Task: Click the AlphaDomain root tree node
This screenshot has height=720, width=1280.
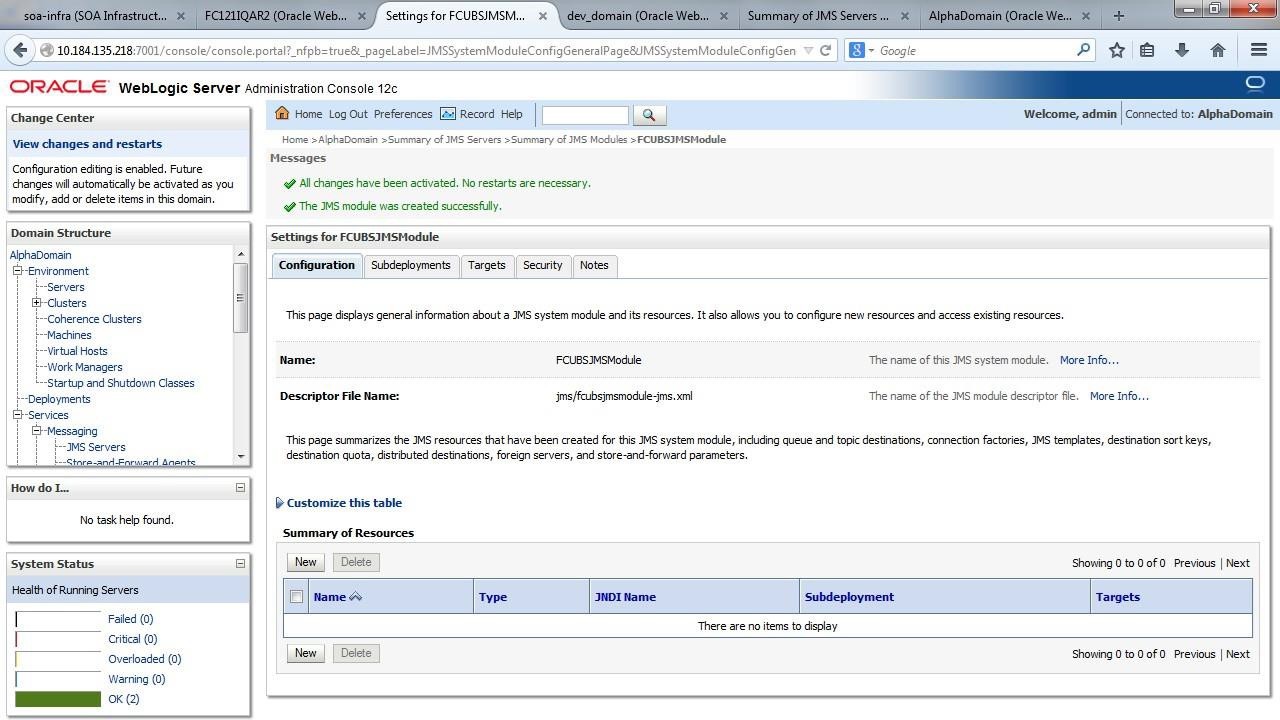Action: pos(40,255)
